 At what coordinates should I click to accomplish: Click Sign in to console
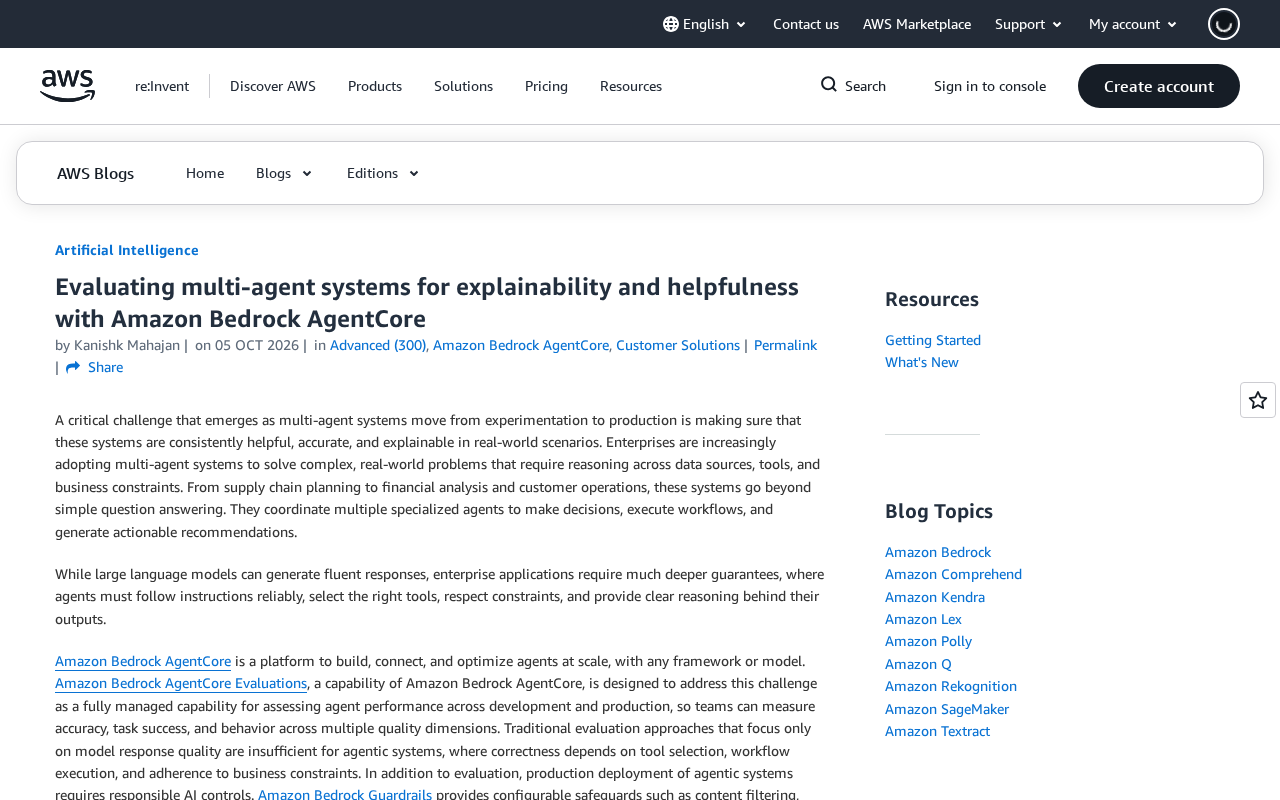[x=990, y=86]
